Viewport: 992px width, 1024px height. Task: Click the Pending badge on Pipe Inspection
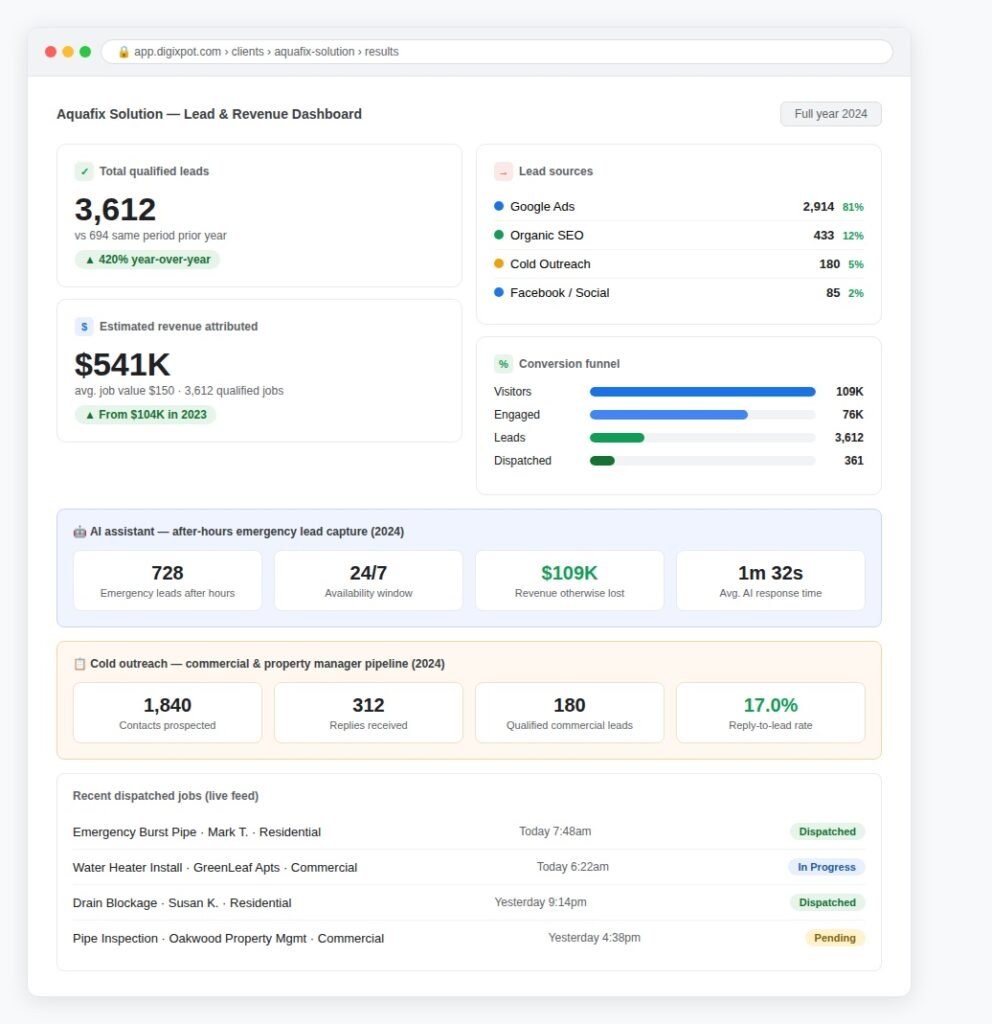pos(835,938)
